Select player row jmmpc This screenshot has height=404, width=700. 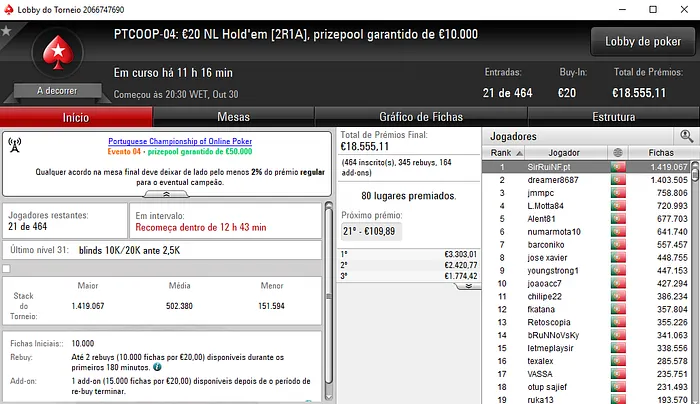point(587,193)
